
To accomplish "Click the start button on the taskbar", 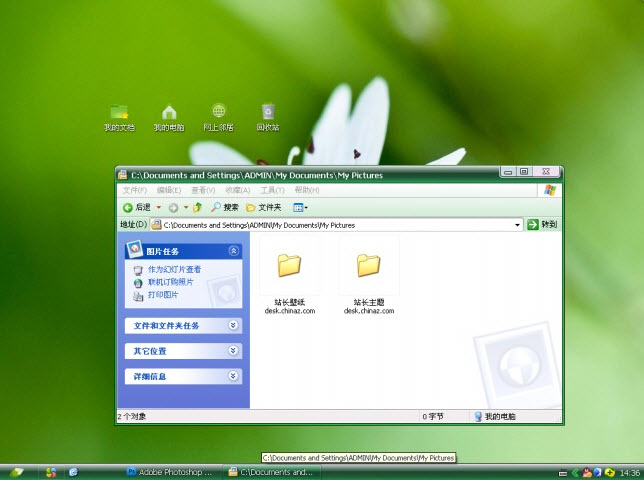I will point(17,473).
